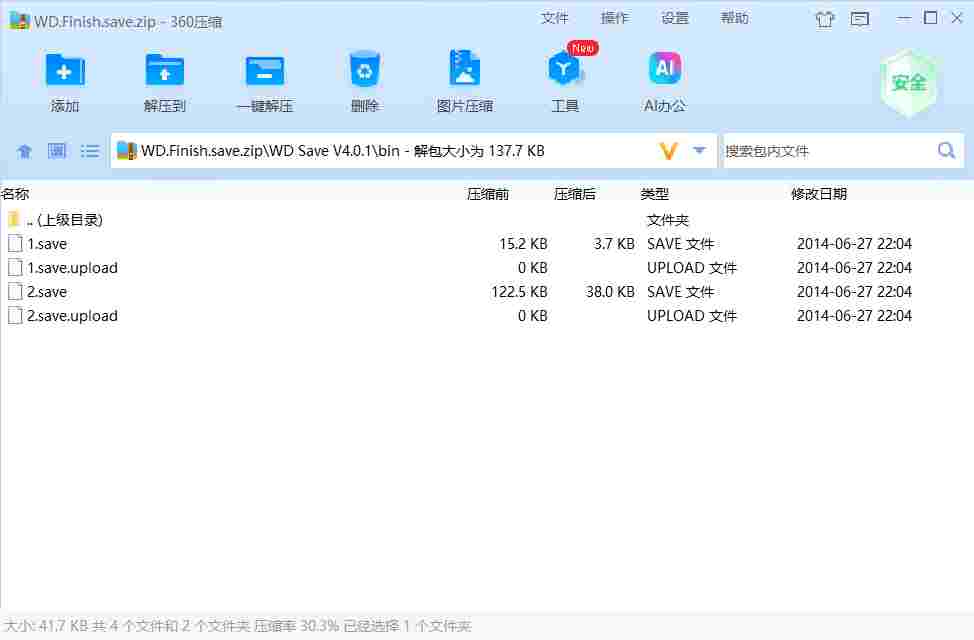Viewport: 974px width, 640px height.
Task: Go up using the home arrow icon
Action: (24, 151)
